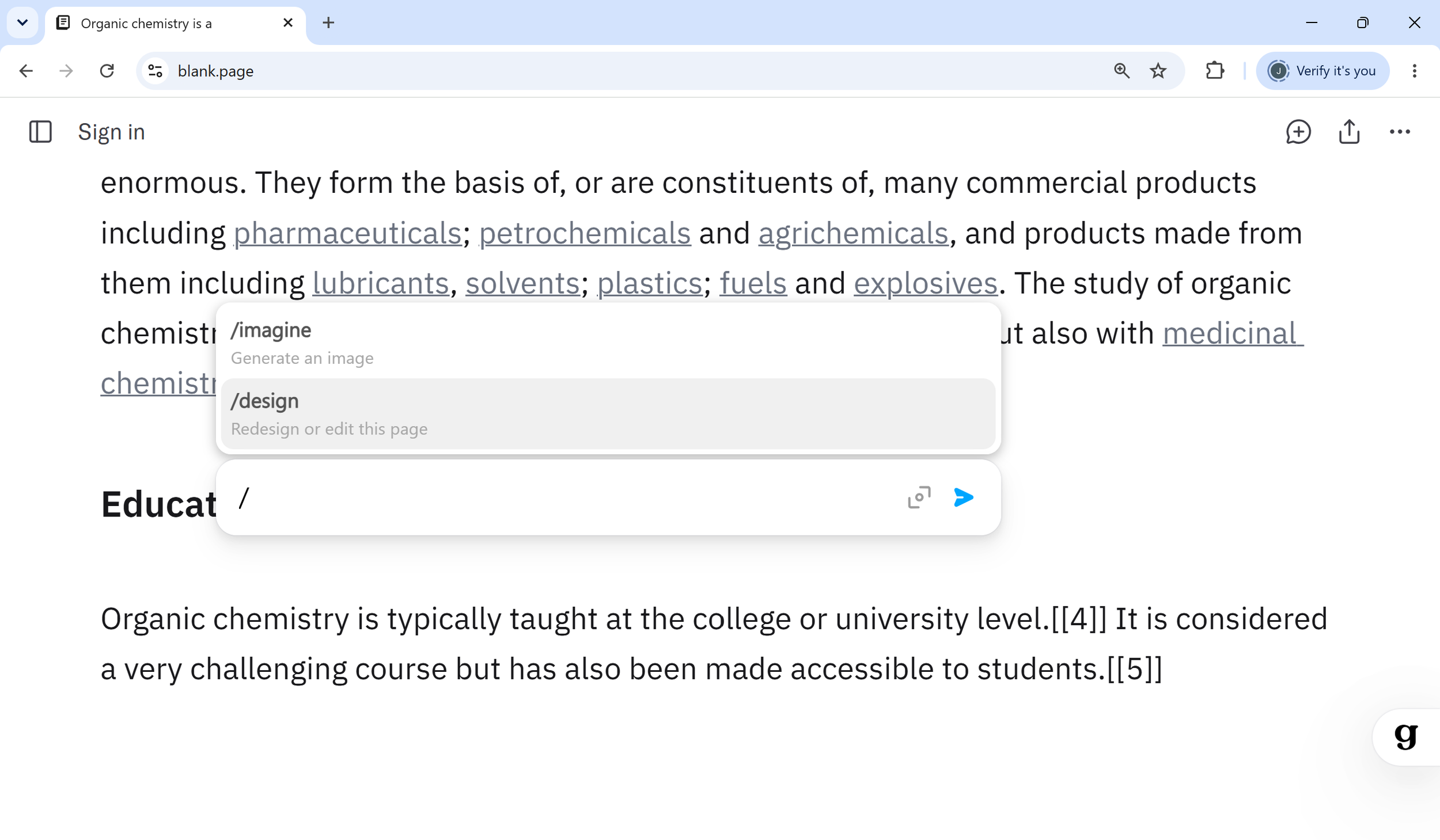Screen dimensions: 1440x840
Task: Open the Grammarly g widget
Action: click(x=1405, y=736)
